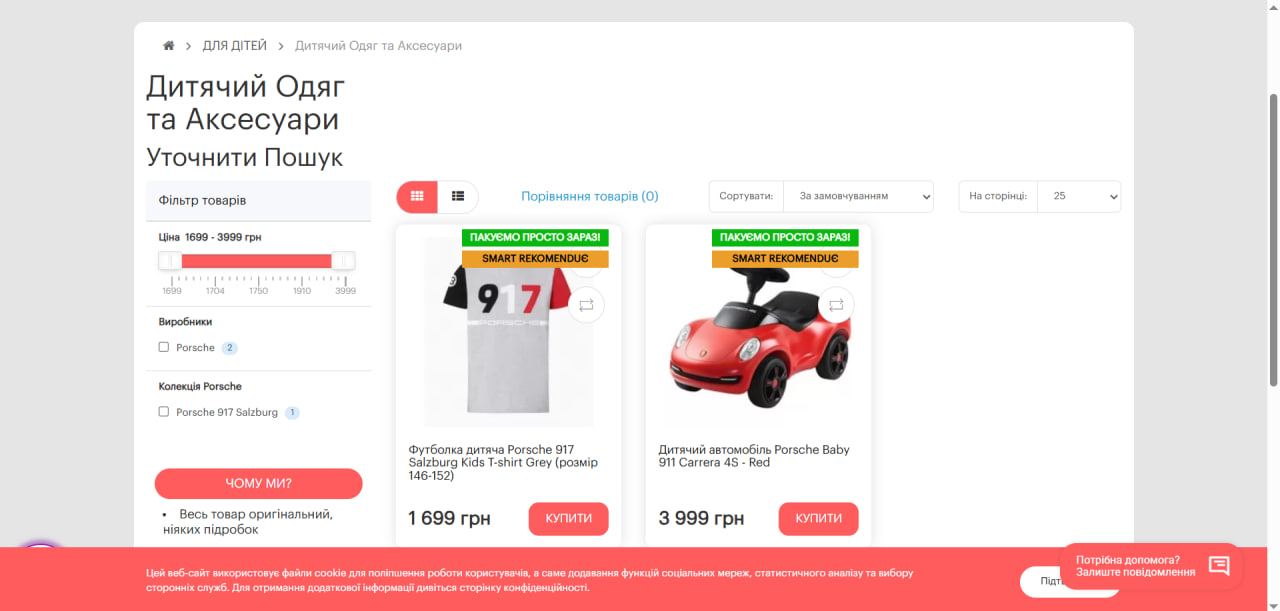Screen dimensions: 1280x611
Task: Open the items per page dropdown
Action: click(x=1079, y=197)
